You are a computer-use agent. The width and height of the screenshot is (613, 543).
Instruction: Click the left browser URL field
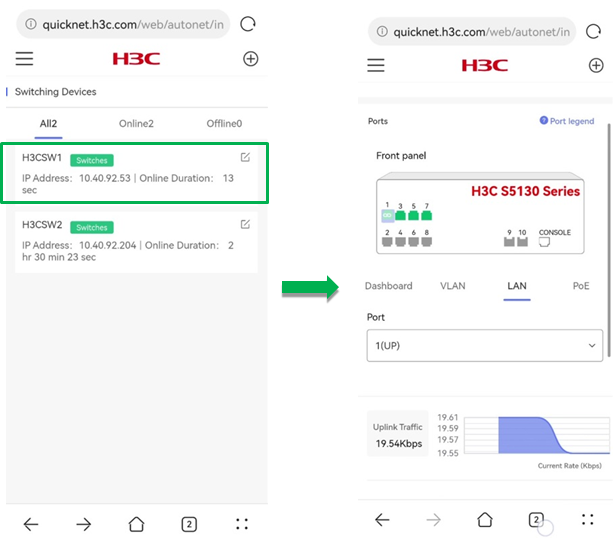(123, 24)
